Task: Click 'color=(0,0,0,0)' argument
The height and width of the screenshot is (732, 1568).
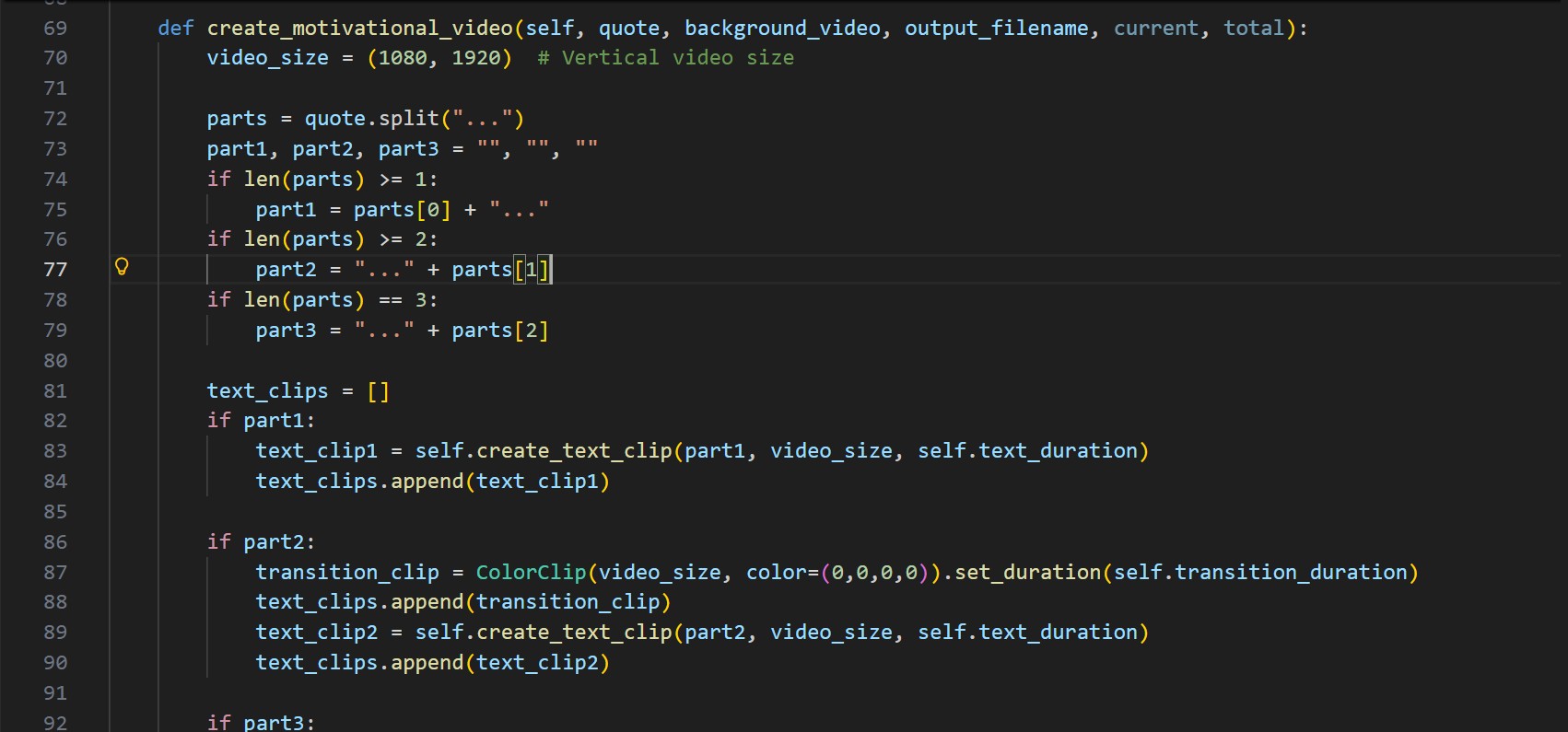Action: (837, 573)
